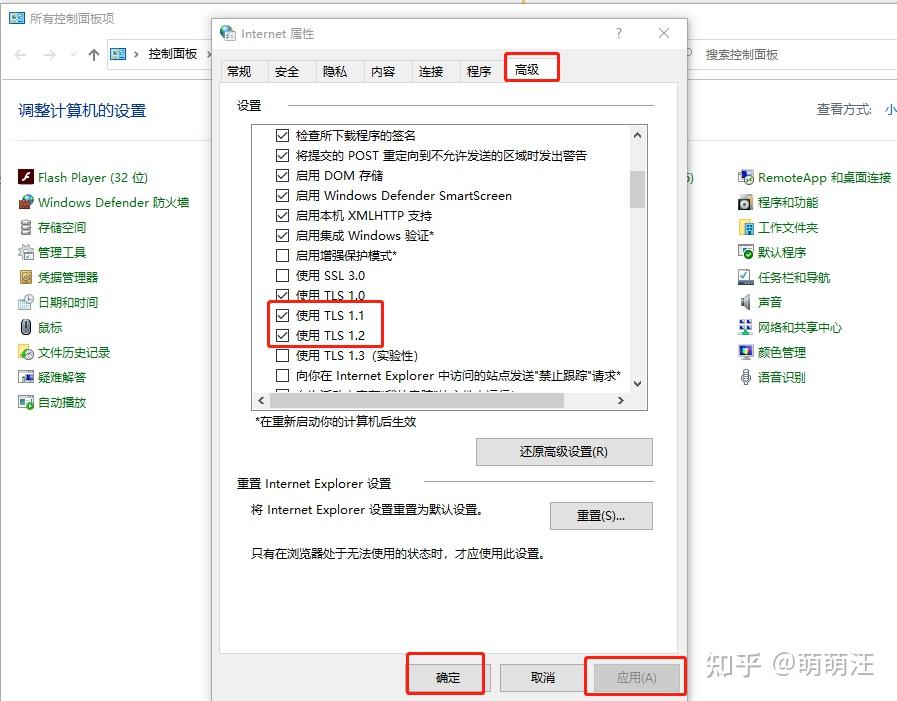897x701 pixels.
Task: Uncheck 使用 TLS 1.2
Action: [x=283, y=333]
